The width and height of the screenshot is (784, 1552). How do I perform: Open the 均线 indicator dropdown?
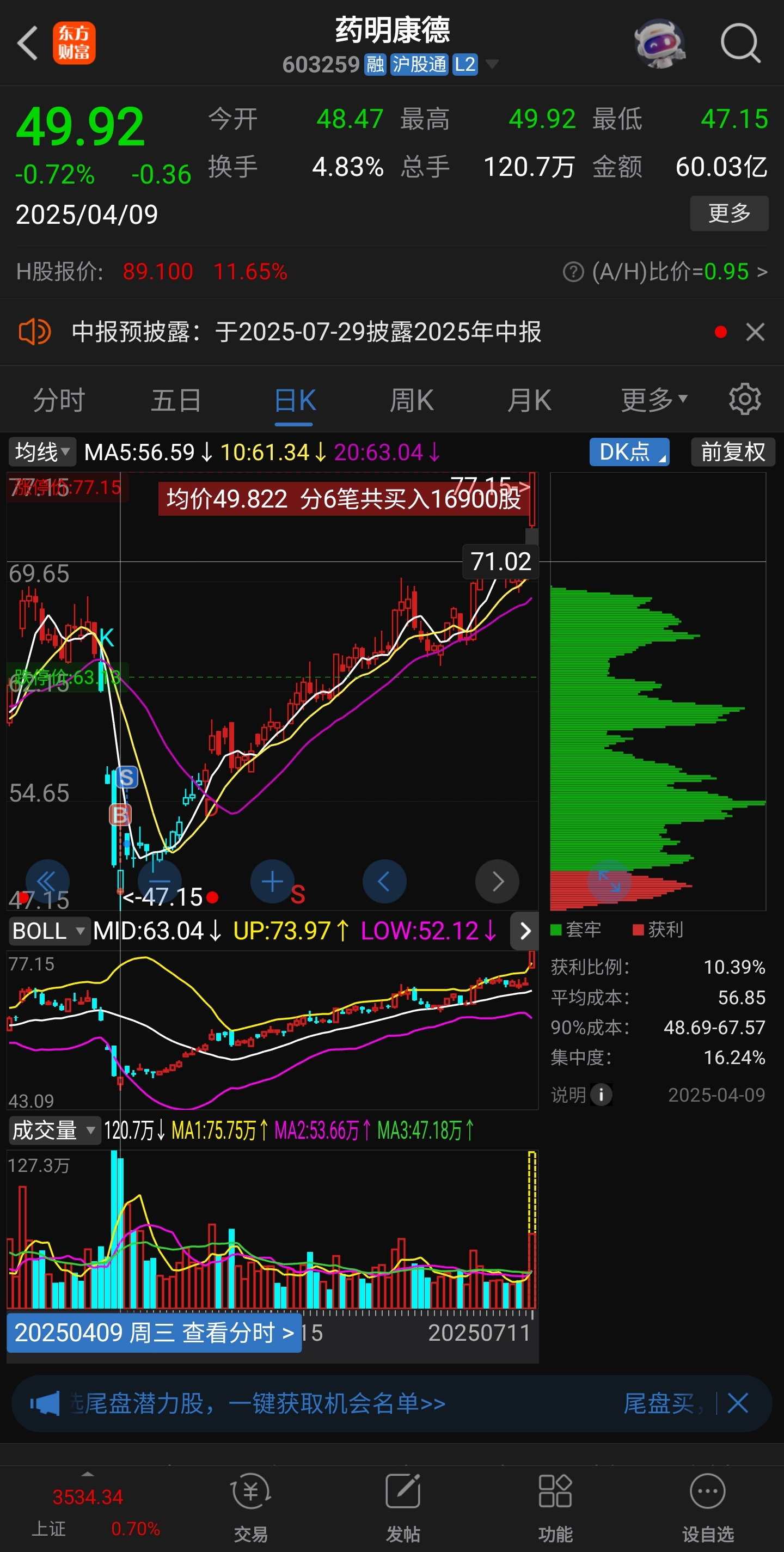click(x=42, y=452)
